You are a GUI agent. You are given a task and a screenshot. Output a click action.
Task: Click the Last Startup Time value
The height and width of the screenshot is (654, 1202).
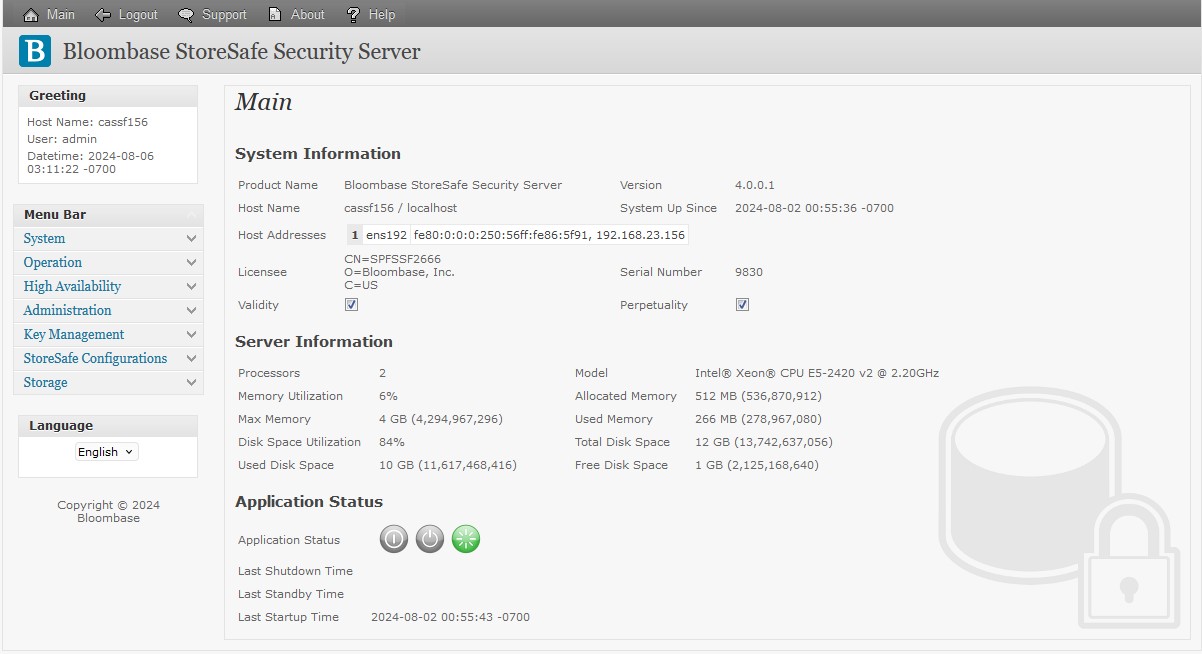[450, 617]
